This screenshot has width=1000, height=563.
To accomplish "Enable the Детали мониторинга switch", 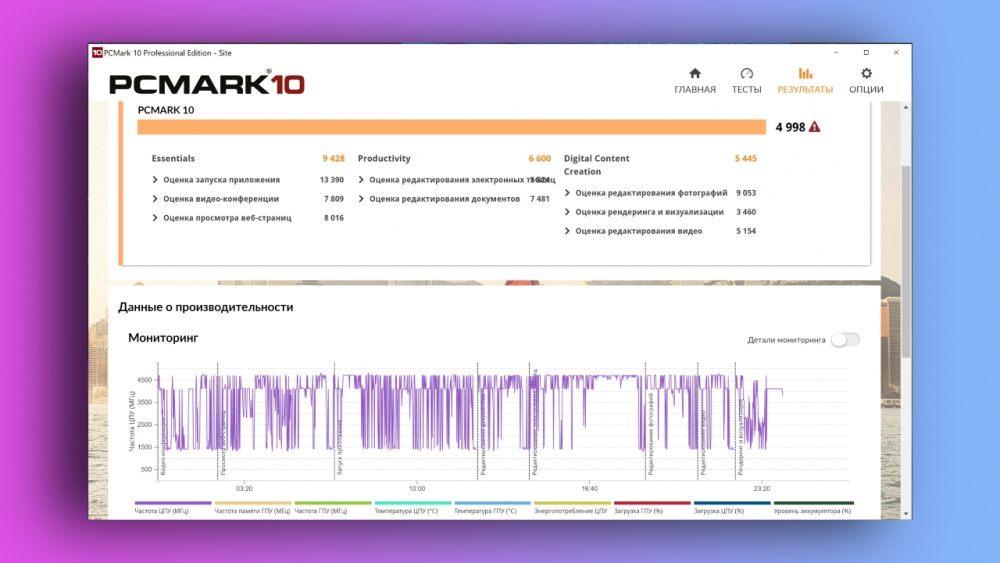I will pyautogui.click(x=845, y=340).
